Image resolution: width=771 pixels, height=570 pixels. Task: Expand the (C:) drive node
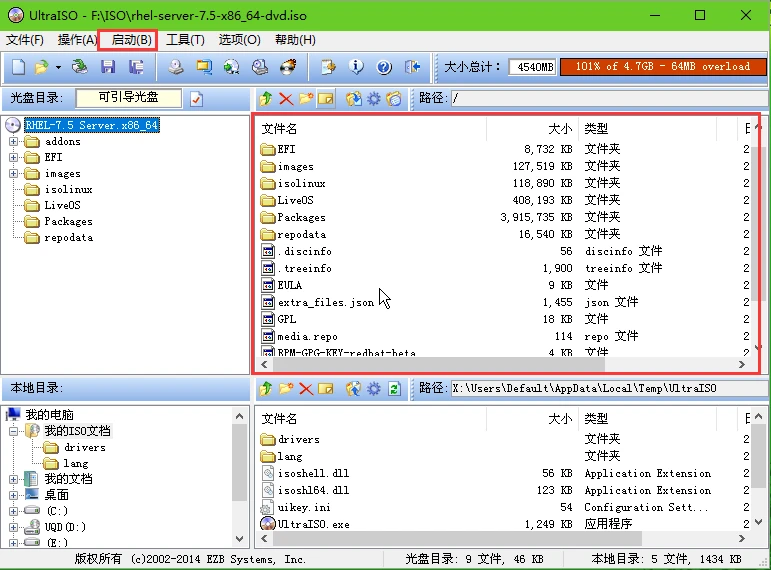point(13,511)
